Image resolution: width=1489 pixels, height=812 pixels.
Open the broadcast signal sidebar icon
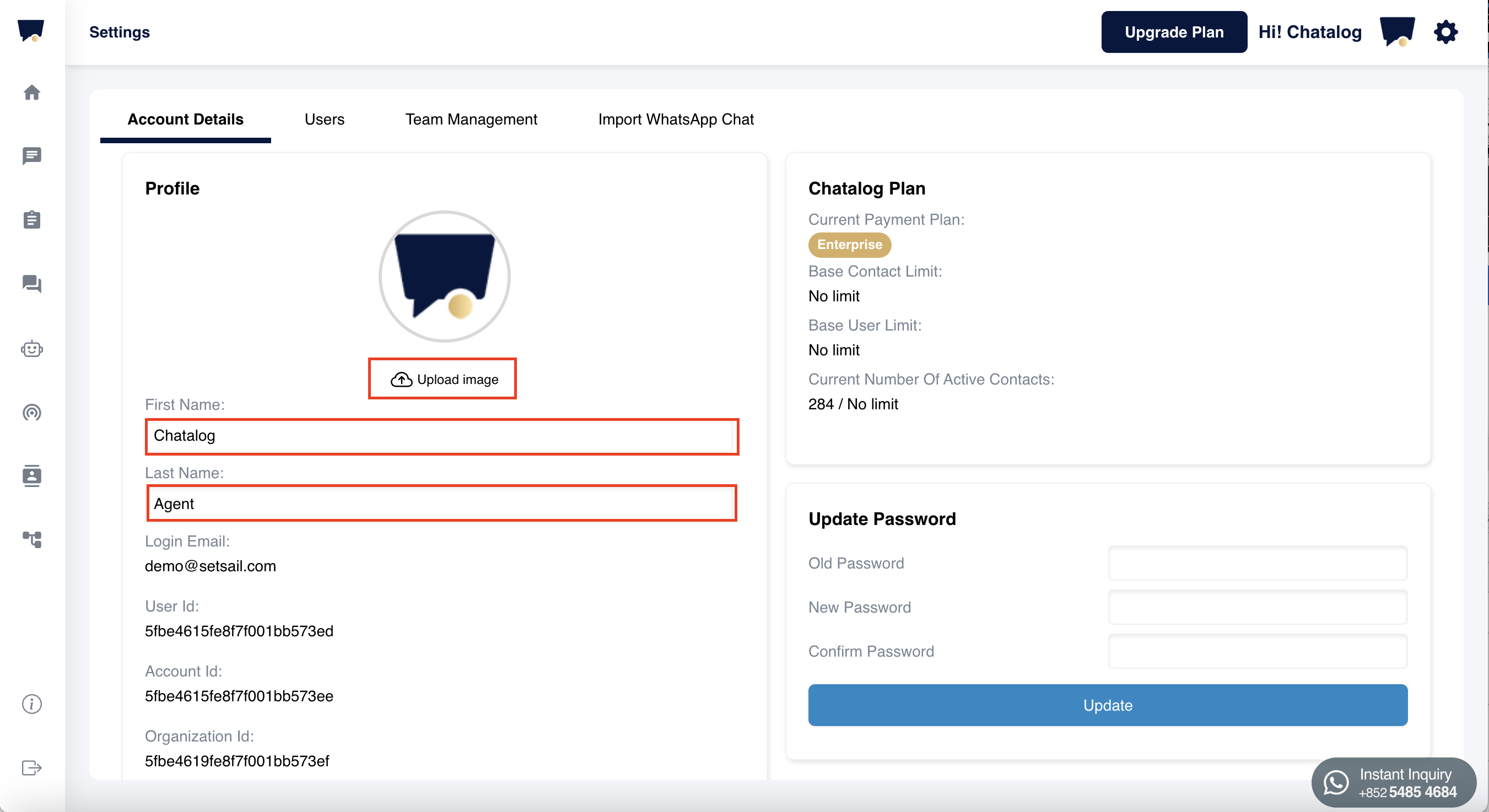[32, 412]
